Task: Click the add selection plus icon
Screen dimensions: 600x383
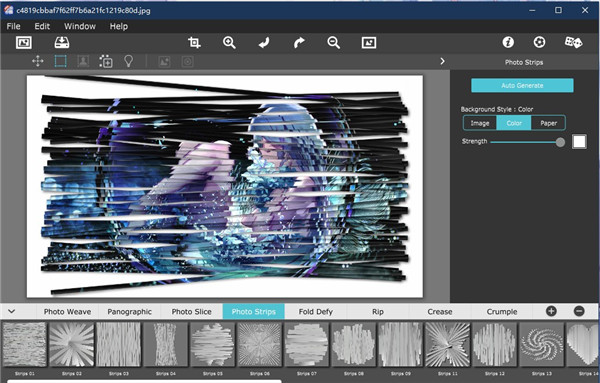Action: pos(106,61)
